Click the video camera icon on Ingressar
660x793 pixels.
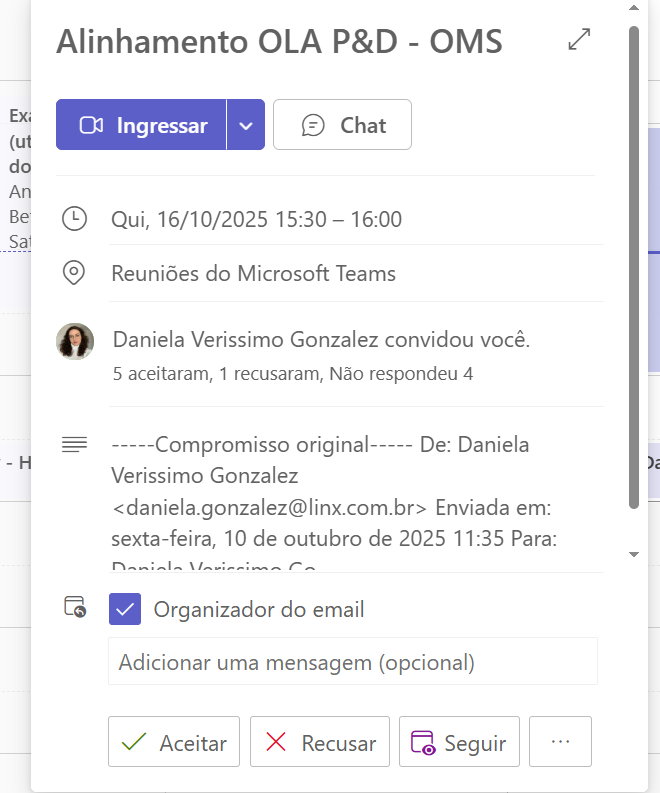[x=92, y=125]
